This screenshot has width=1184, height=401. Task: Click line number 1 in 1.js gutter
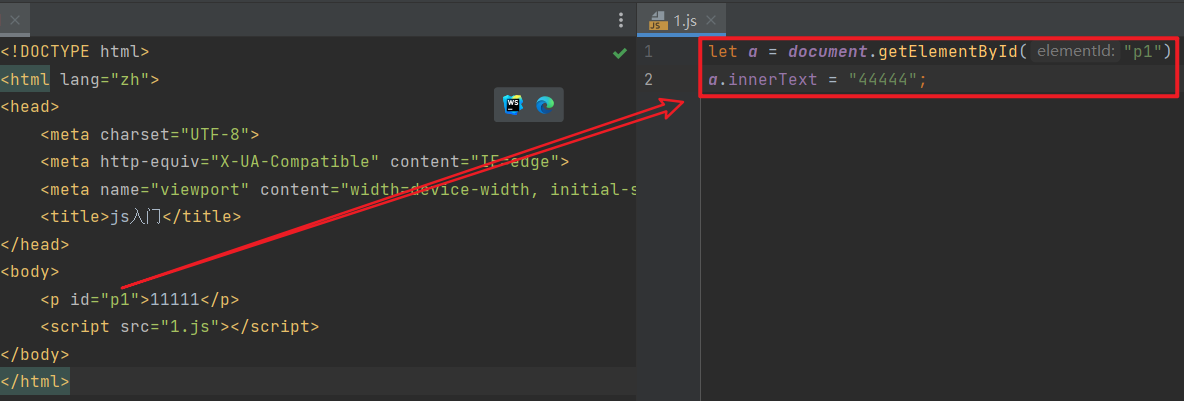(649, 52)
